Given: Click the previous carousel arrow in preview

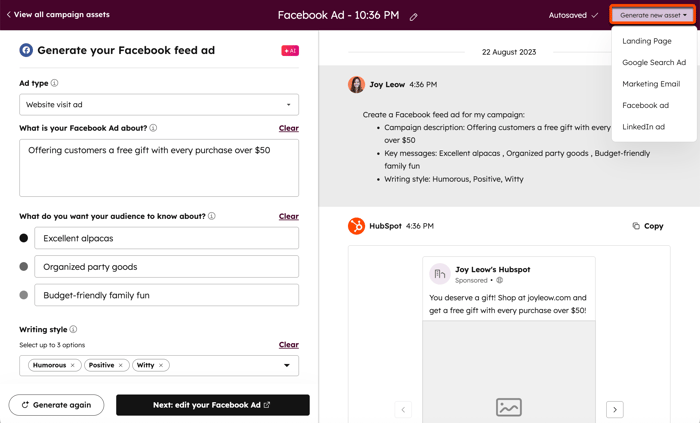Looking at the screenshot, I should [403, 409].
